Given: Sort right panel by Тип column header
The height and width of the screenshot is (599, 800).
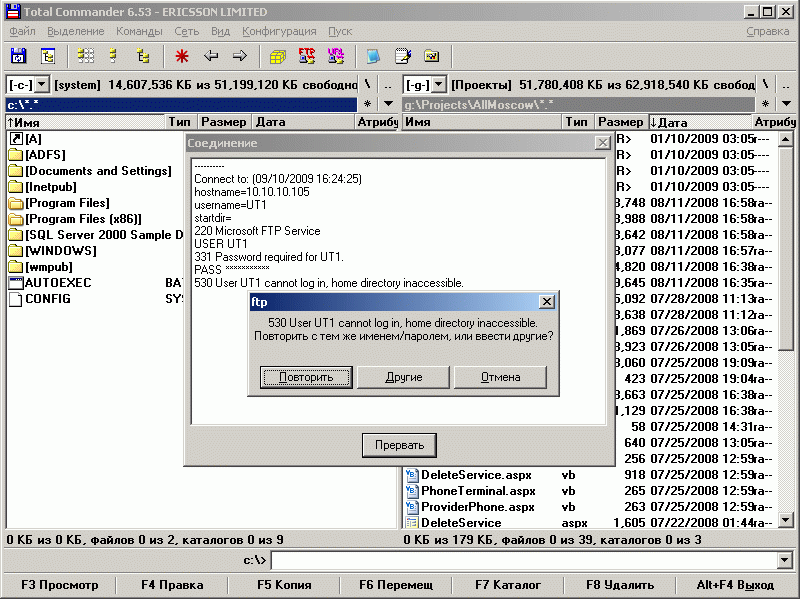Looking at the screenshot, I should pos(577,122).
